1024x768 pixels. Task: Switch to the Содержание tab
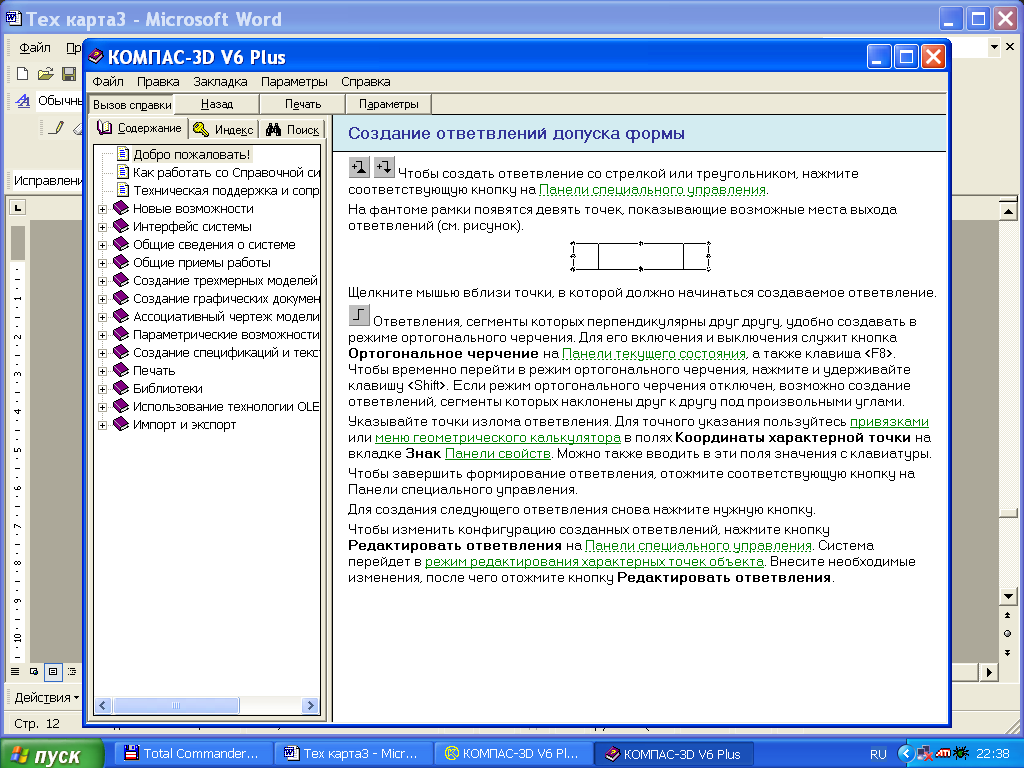(x=139, y=129)
